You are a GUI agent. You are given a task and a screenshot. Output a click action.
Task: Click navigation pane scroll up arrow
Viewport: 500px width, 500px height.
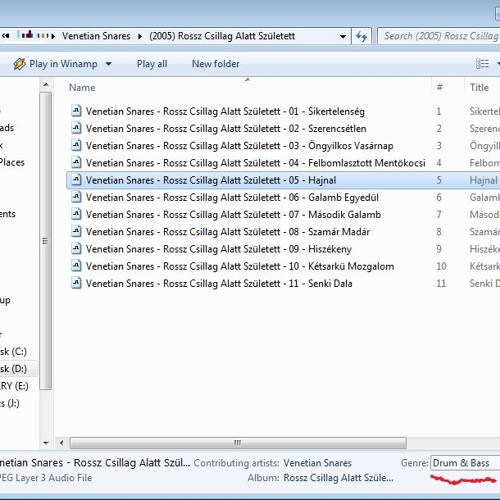[x=46, y=85]
